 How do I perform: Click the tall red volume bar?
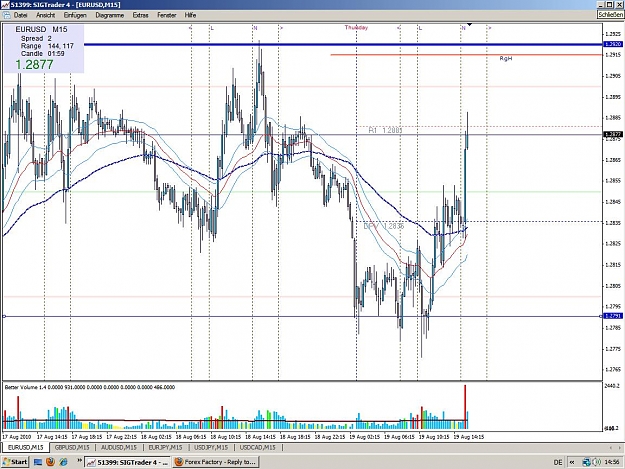coord(465,406)
